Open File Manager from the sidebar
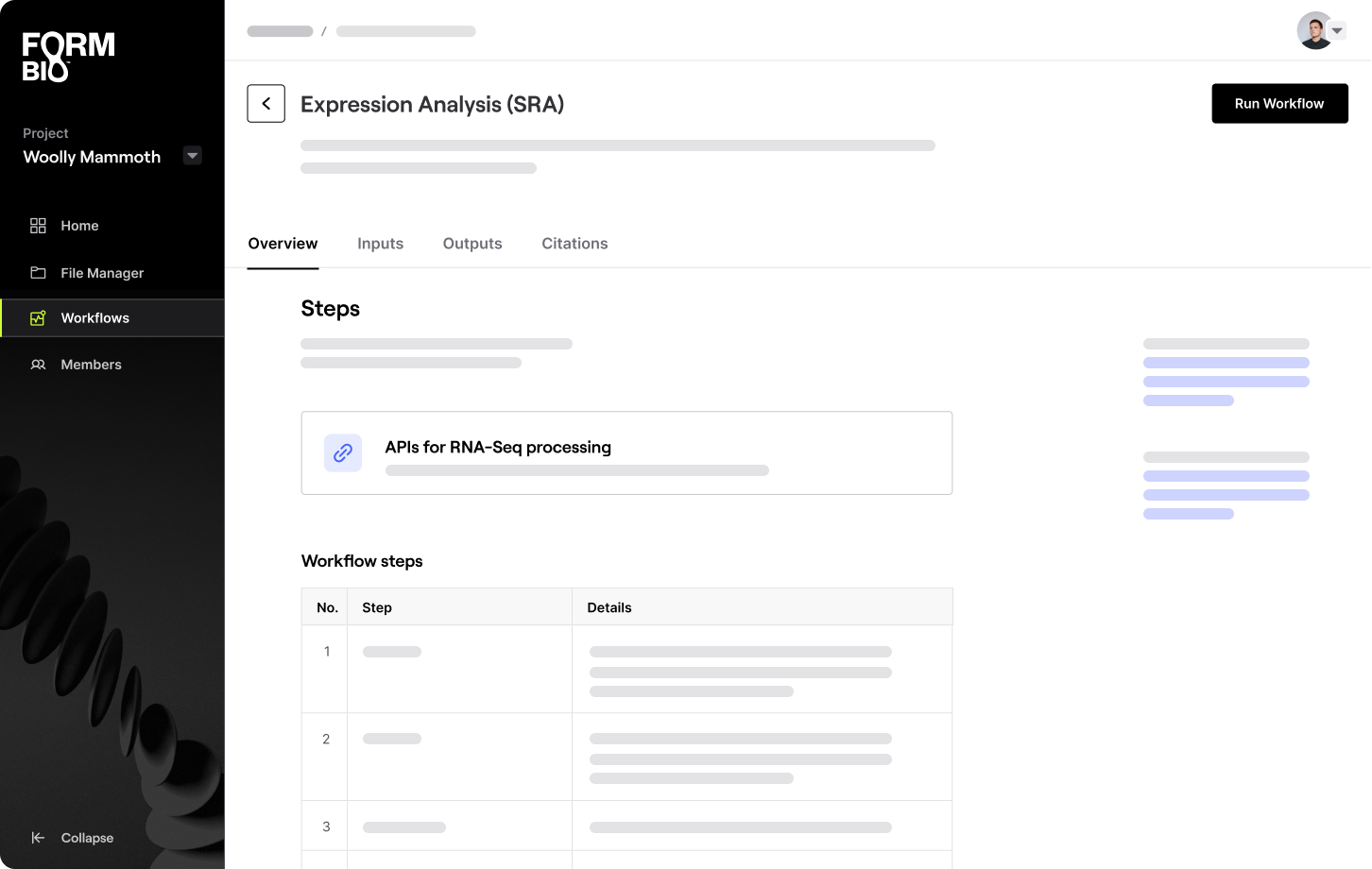 click(102, 273)
